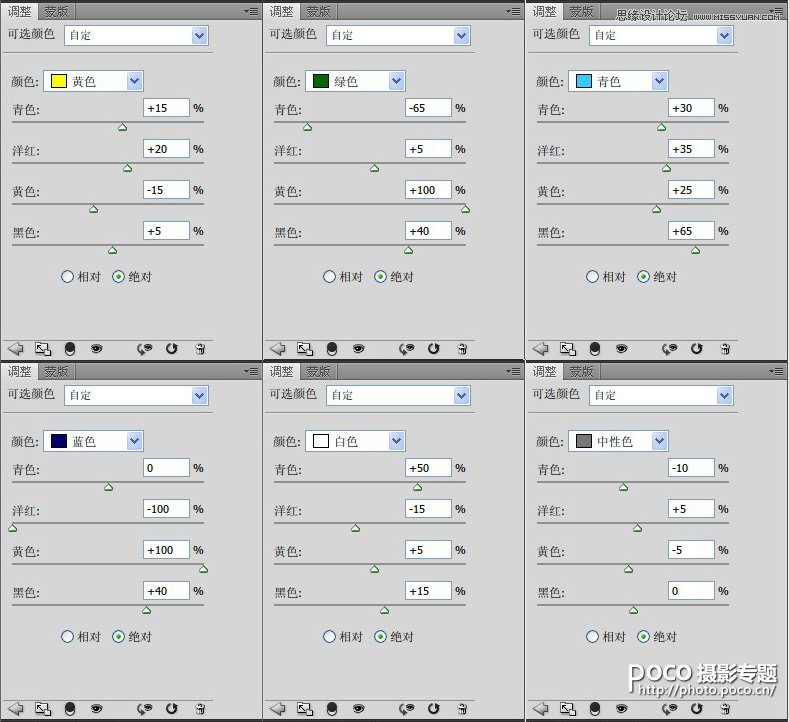Switch to 蒙版 tab in white (白色) panel
This screenshot has height=722, width=790.
coord(318,371)
